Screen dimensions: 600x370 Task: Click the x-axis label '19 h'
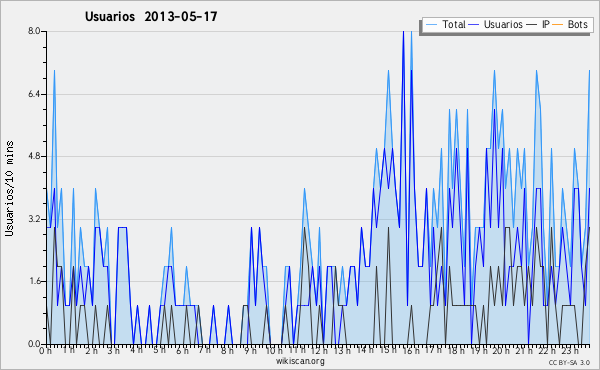(479, 350)
